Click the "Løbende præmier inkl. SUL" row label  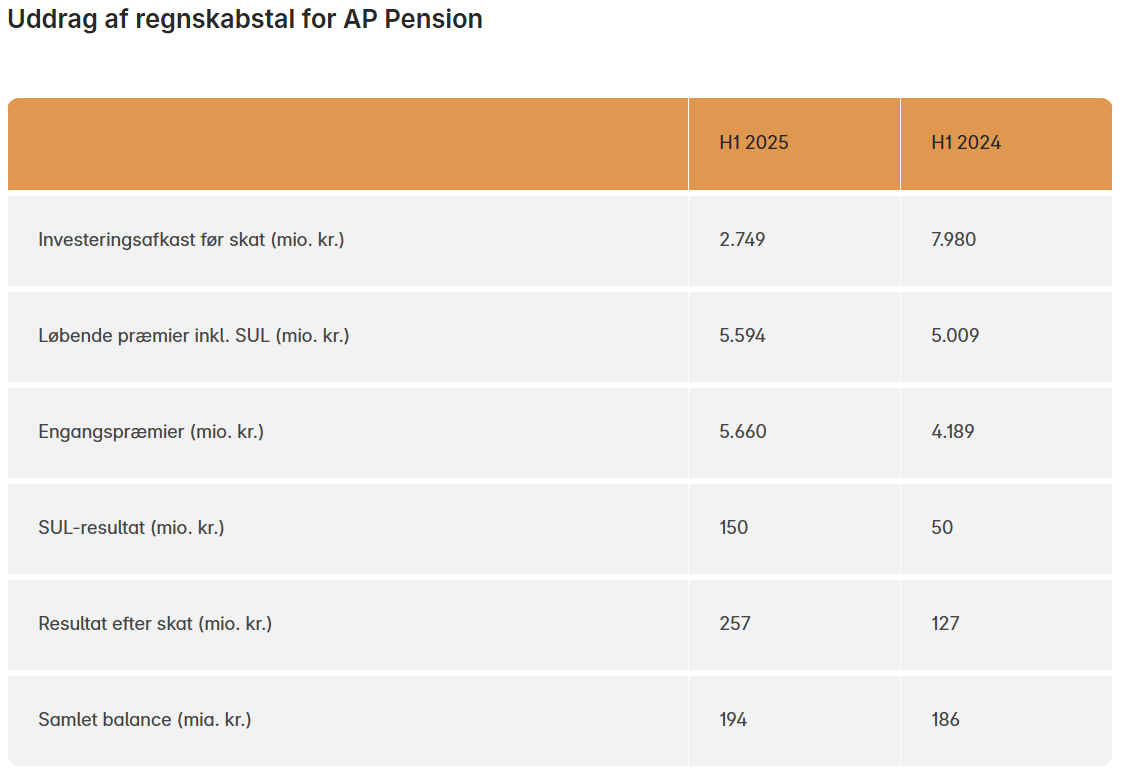pyautogui.click(x=194, y=336)
